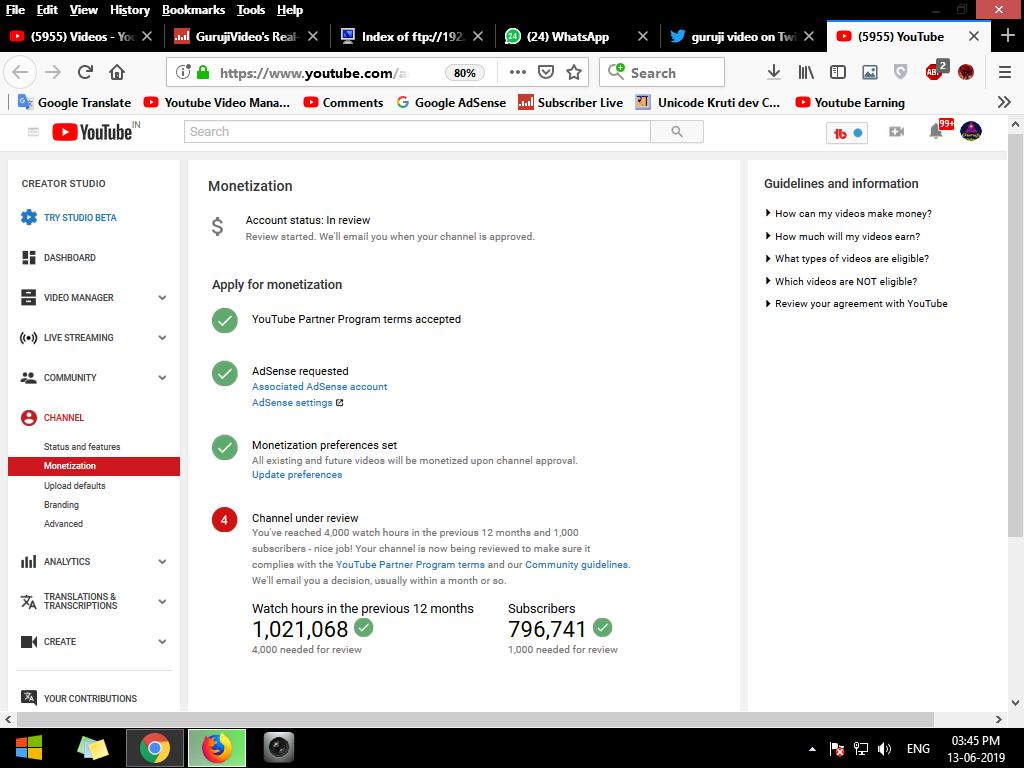Reload the current page
This screenshot has width=1024, height=768.
coord(85,72)
